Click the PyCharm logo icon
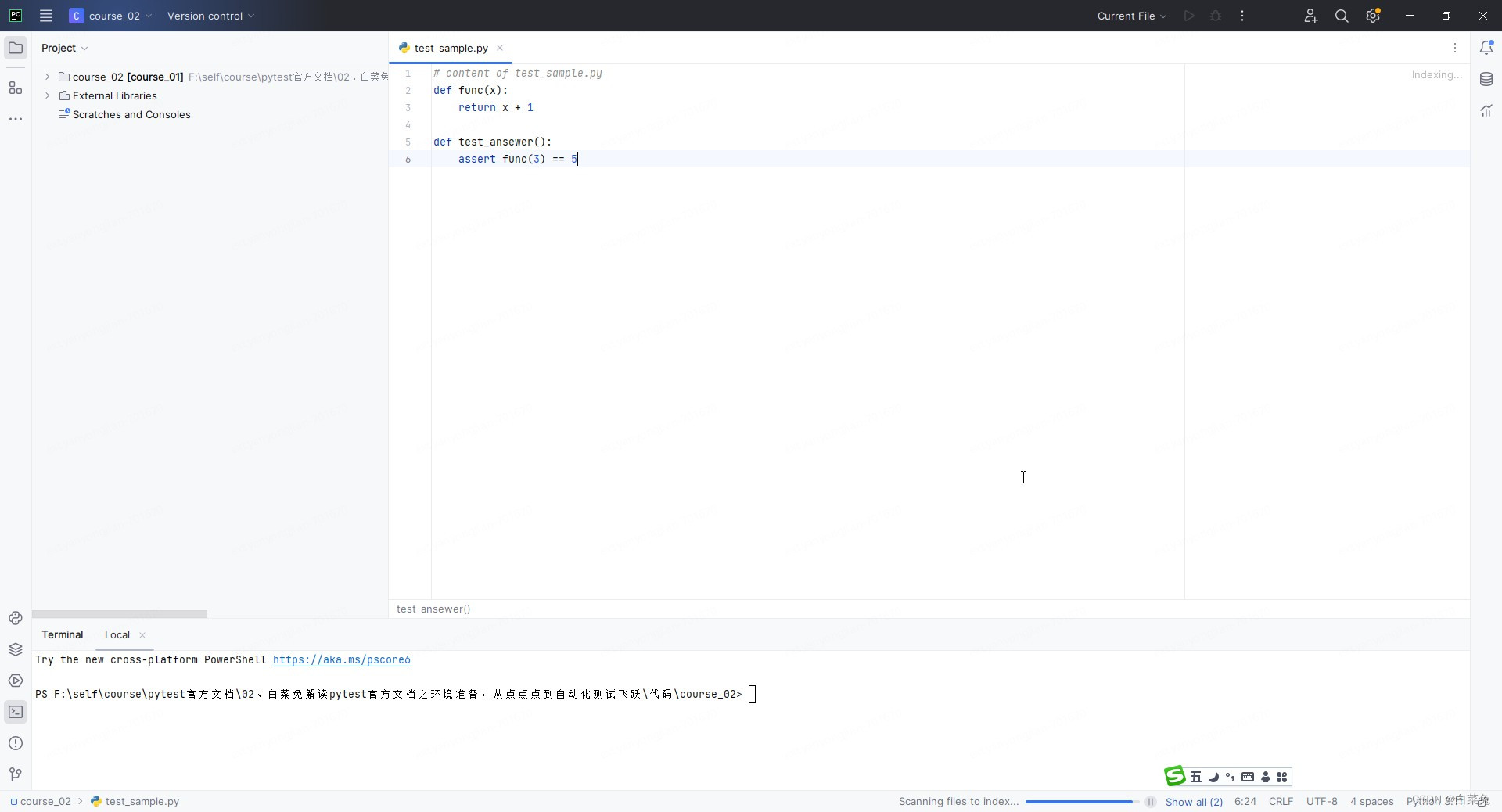The height and width of the screenshot is (812, 1502). click(x=16, y=16)
